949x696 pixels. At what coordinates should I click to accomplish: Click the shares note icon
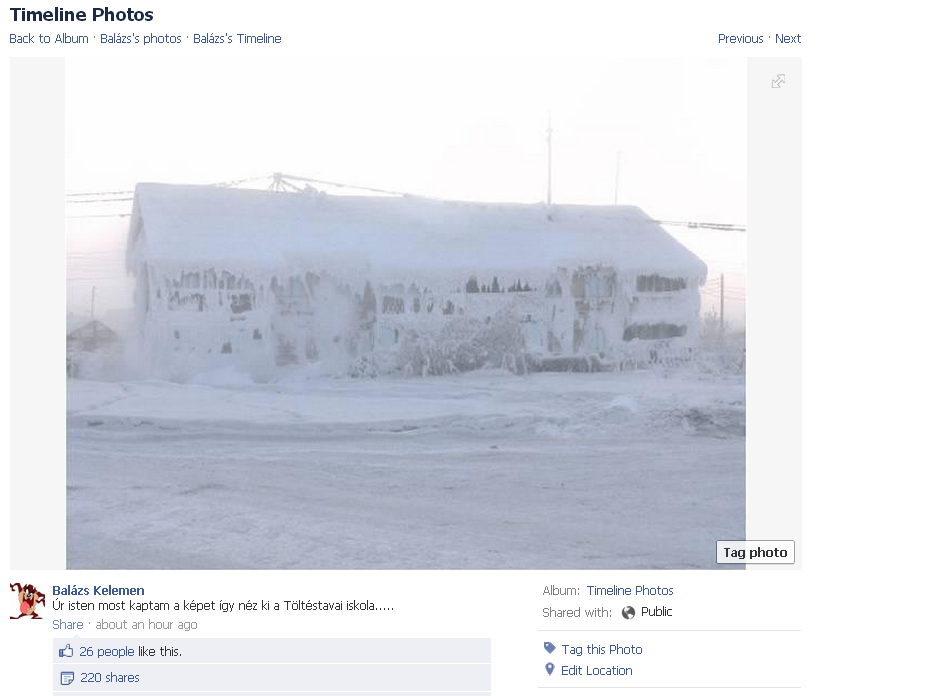[67, 678]
